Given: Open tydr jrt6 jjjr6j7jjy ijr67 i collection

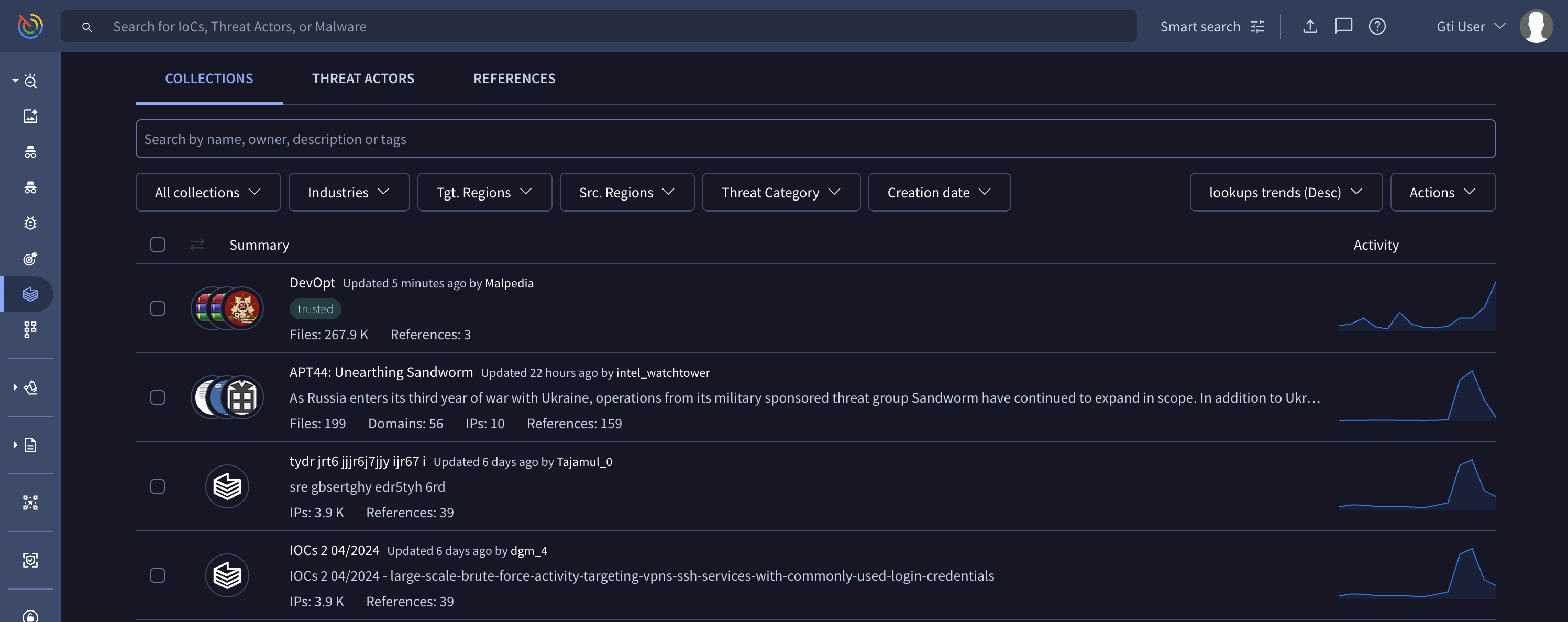Looking at the screenshot, I should (x=357, y=461).
